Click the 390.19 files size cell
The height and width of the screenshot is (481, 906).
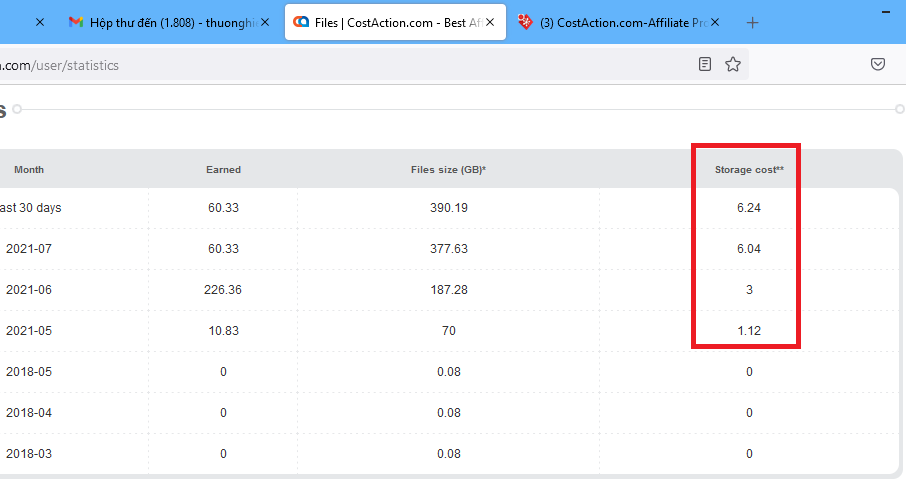449,208
